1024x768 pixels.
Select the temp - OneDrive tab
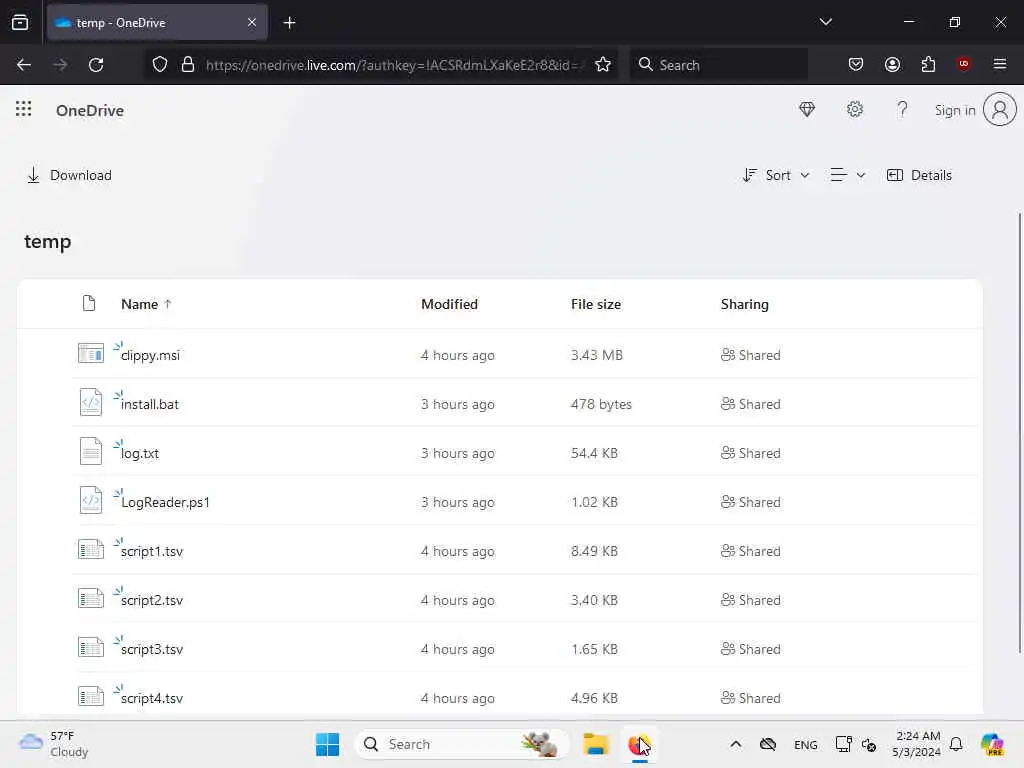click(x=157, y=23)
